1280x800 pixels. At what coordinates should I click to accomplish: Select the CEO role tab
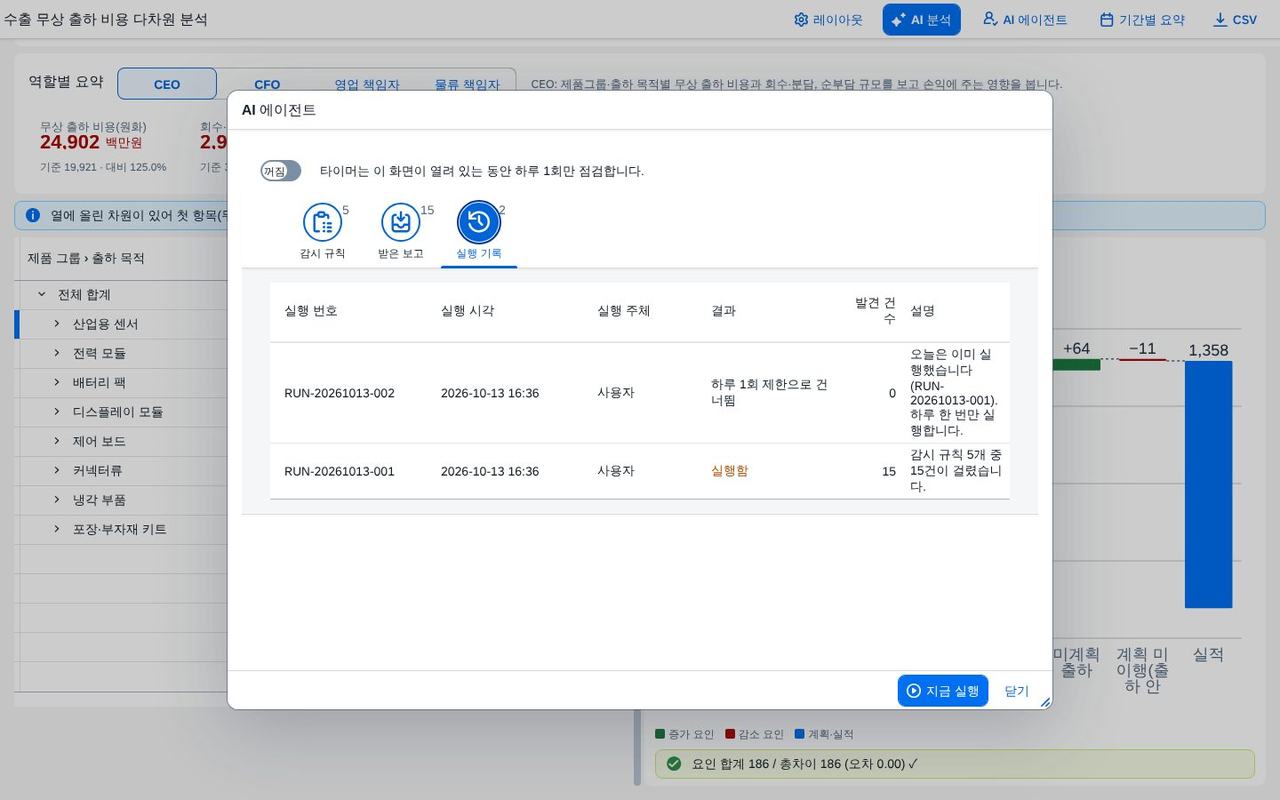[167, 84]
